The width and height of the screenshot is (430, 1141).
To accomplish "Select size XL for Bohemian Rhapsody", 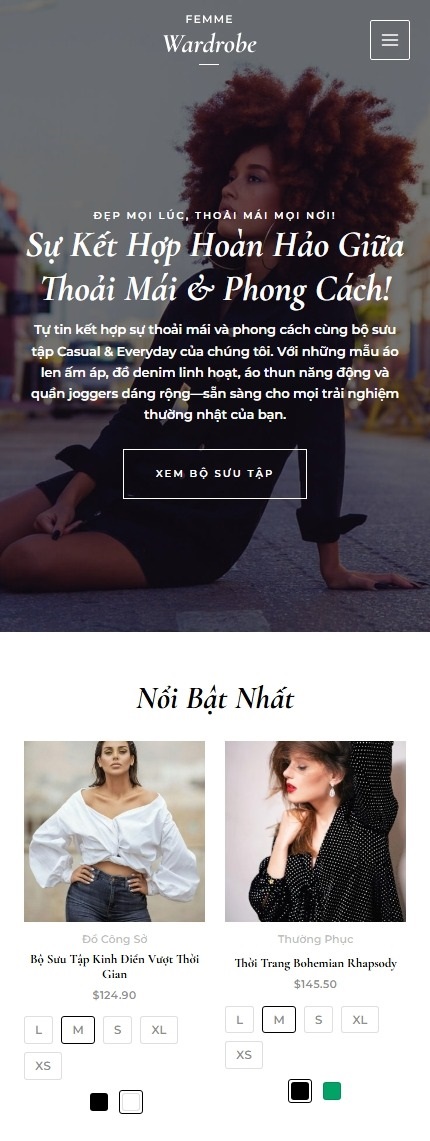I will pos(359,1020).
